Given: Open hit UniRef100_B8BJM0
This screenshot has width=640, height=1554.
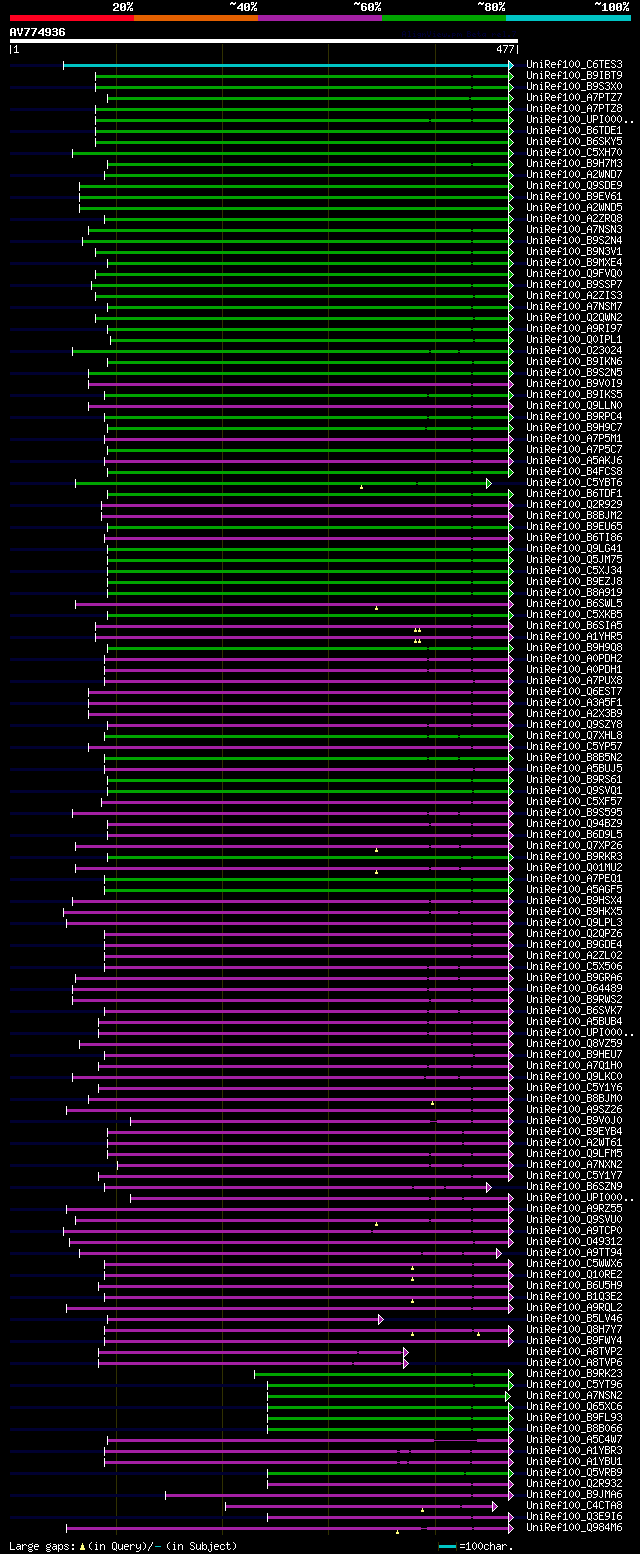Looking at the screenshot, I should point(573,1099).
